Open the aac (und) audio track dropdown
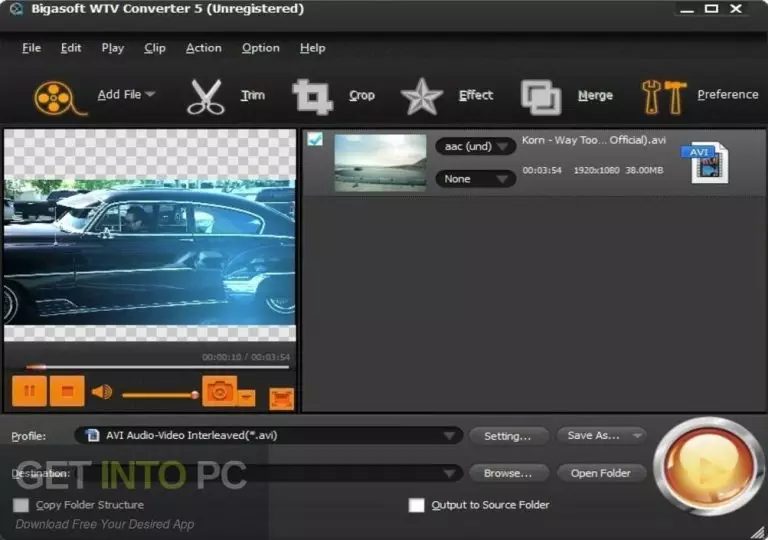 [x=475, y=147]
